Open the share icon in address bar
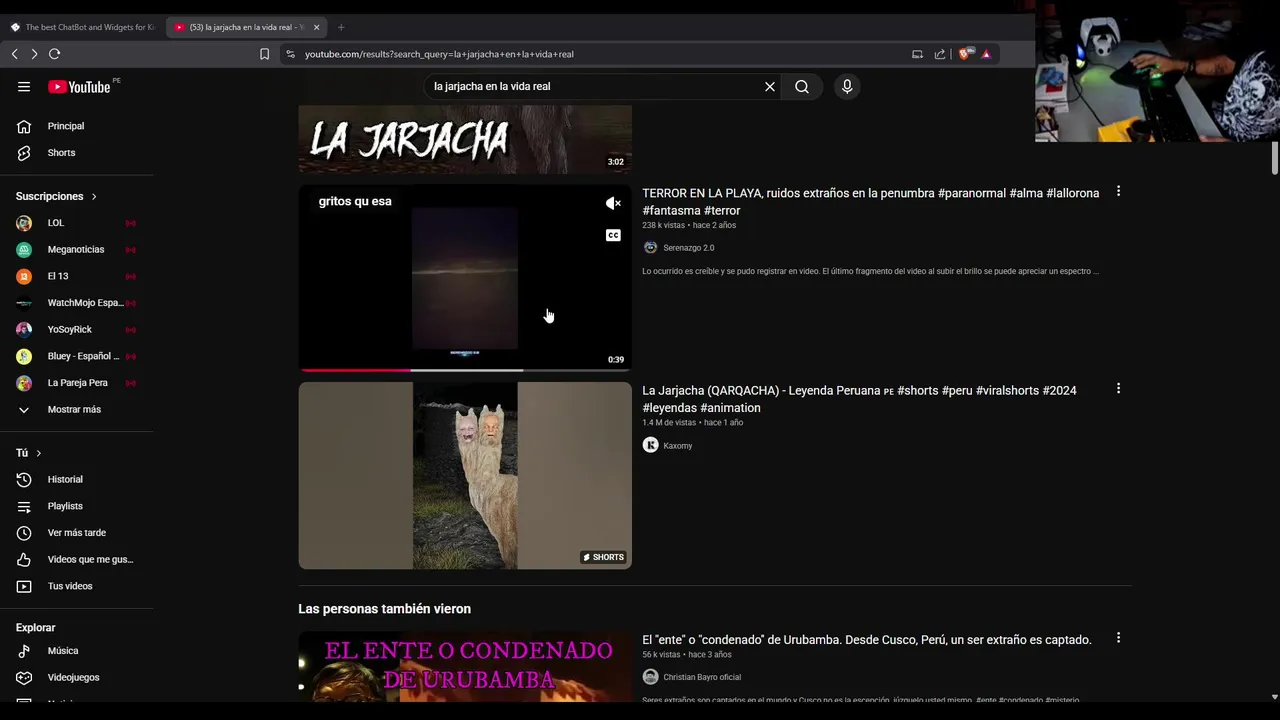Screen dimensions: 1280x720 tap(940, 54)
